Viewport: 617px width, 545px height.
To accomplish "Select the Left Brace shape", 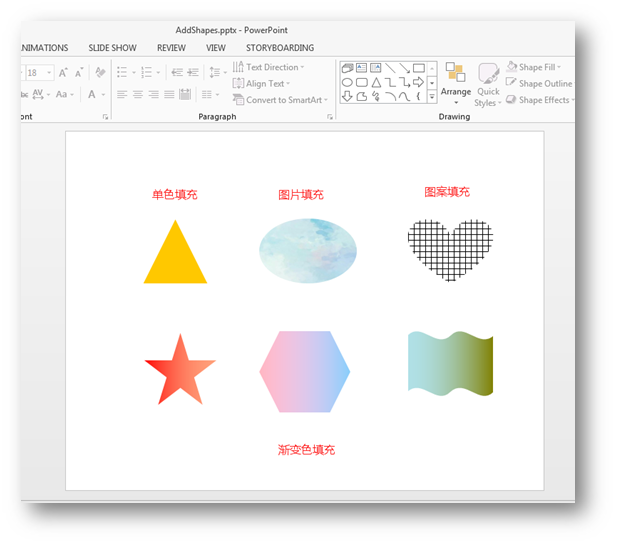I will (418, 96).
